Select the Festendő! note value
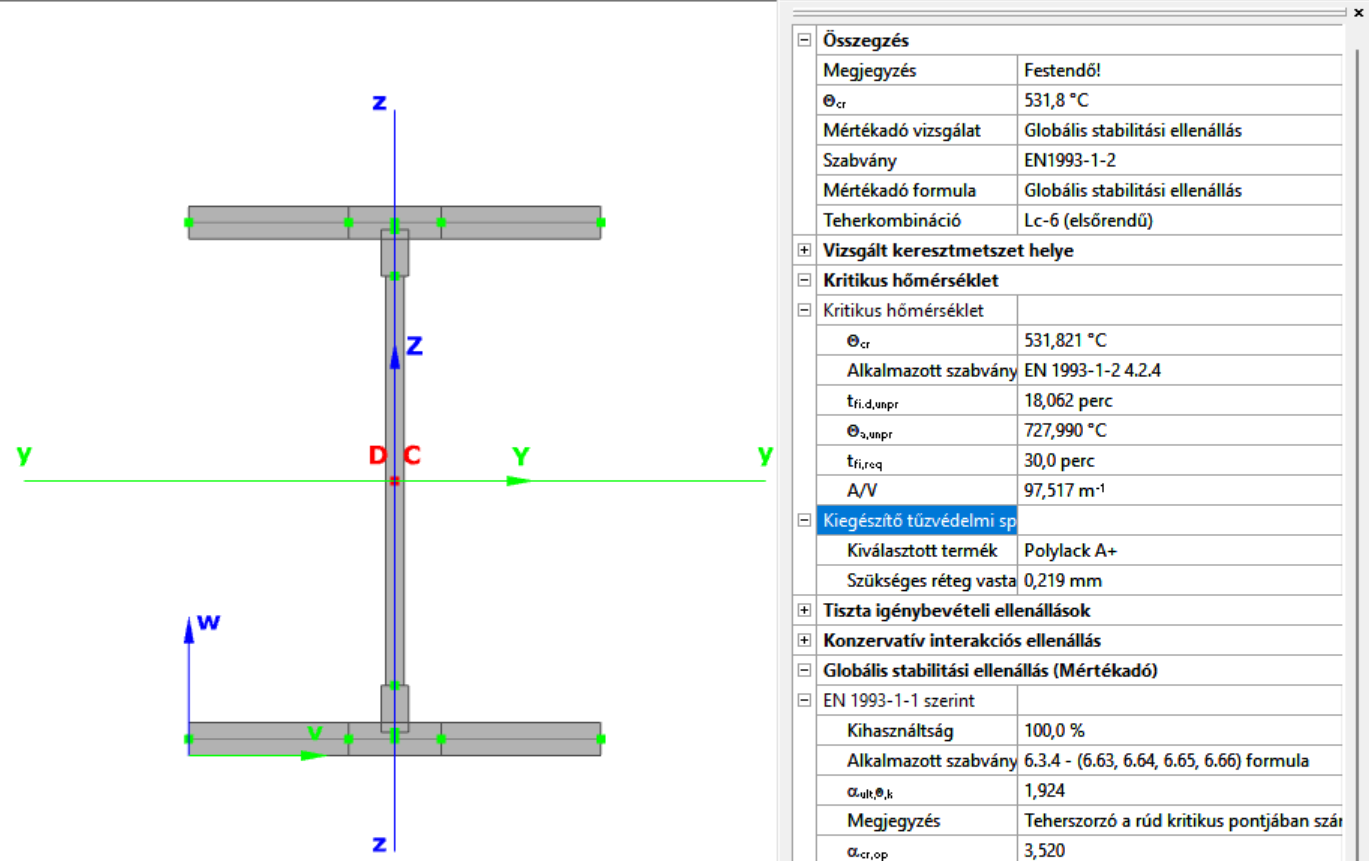The width and height of the screenshot is (1369, 861). (1063, 71)
